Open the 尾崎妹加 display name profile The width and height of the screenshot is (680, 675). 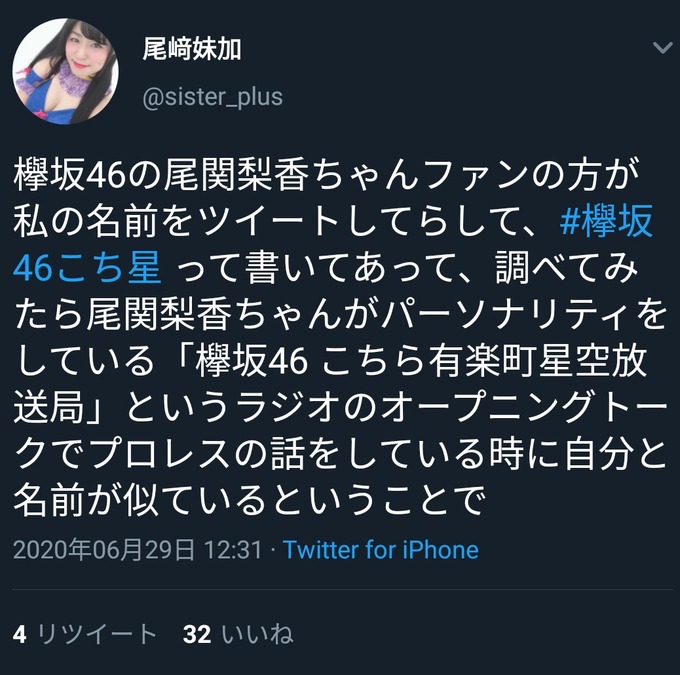(192, 49)
